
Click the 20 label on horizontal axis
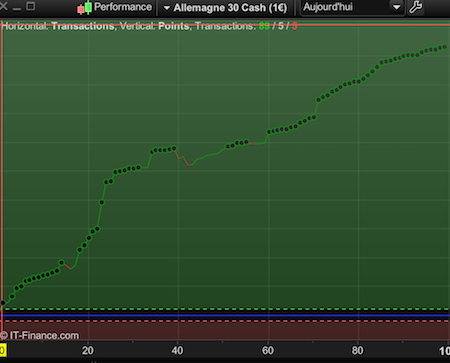(x=88, y=350)
